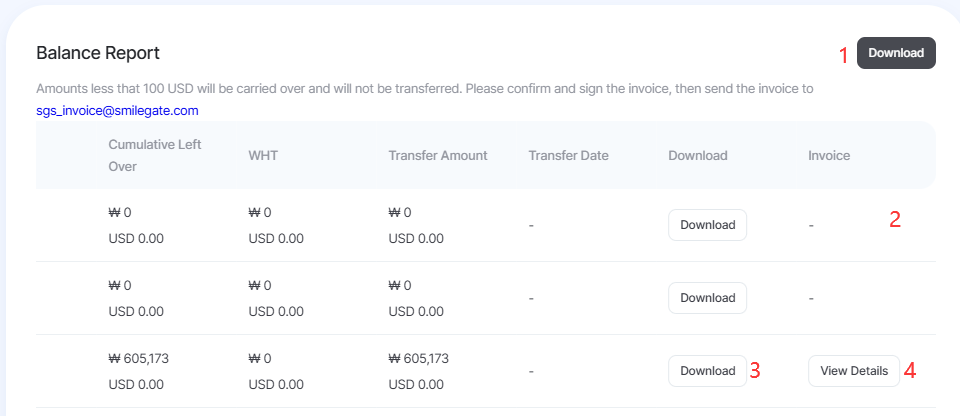Click the second row's Invoice dash

(x=811, y=298)
